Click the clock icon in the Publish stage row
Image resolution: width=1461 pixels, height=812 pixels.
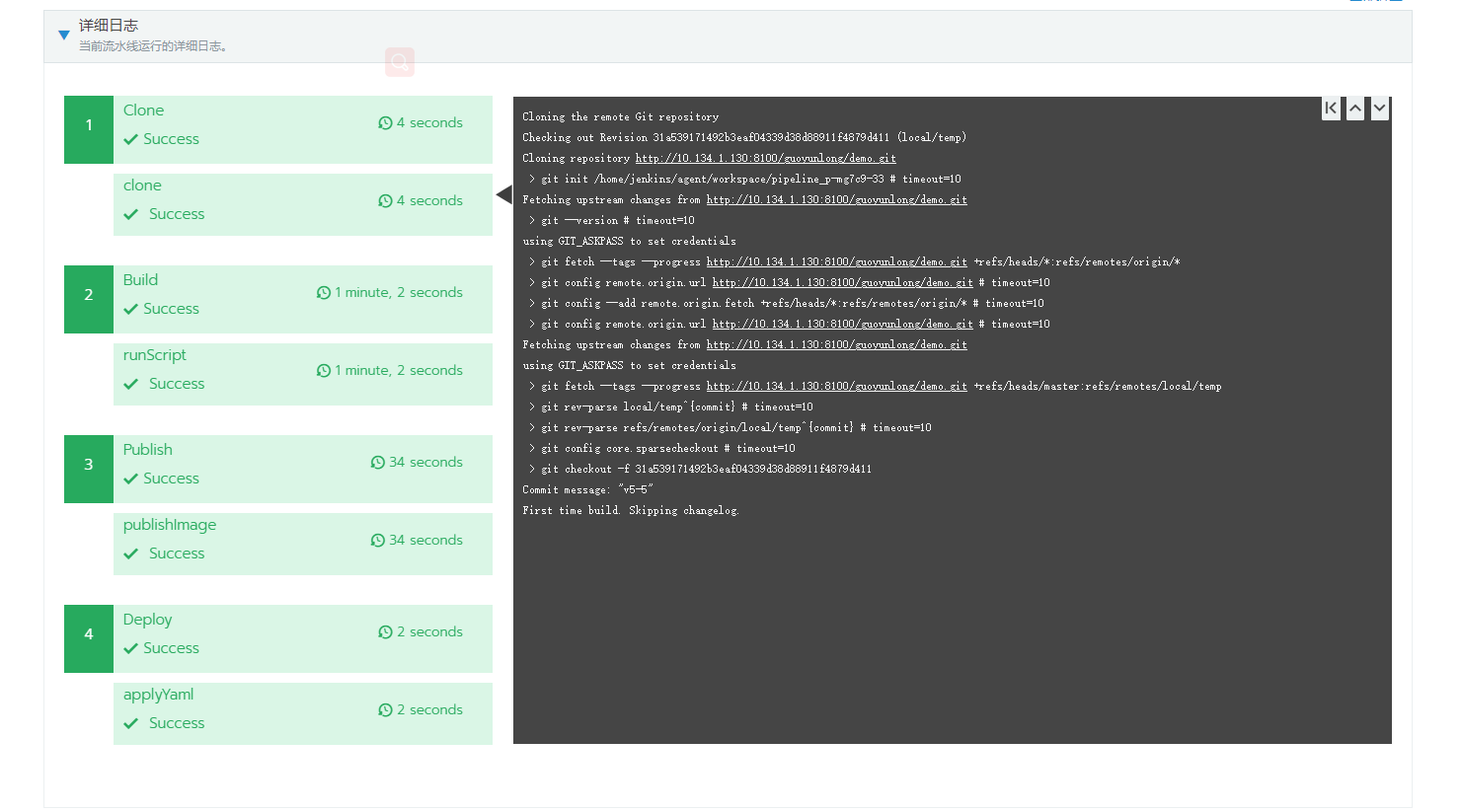click(x=377, y=463)
